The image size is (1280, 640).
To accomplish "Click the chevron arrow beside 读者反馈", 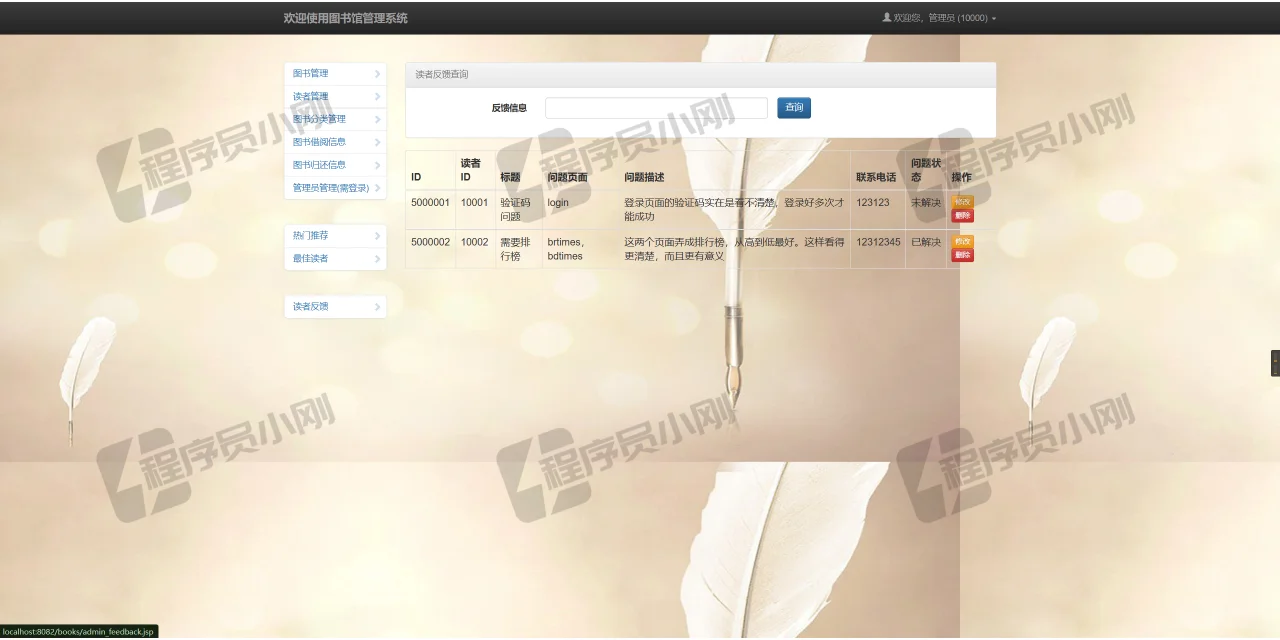I will [378, 306].
